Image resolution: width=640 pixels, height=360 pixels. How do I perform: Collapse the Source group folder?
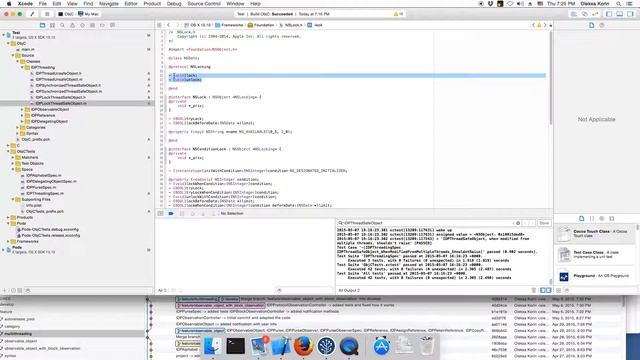[x=13, y=56]
